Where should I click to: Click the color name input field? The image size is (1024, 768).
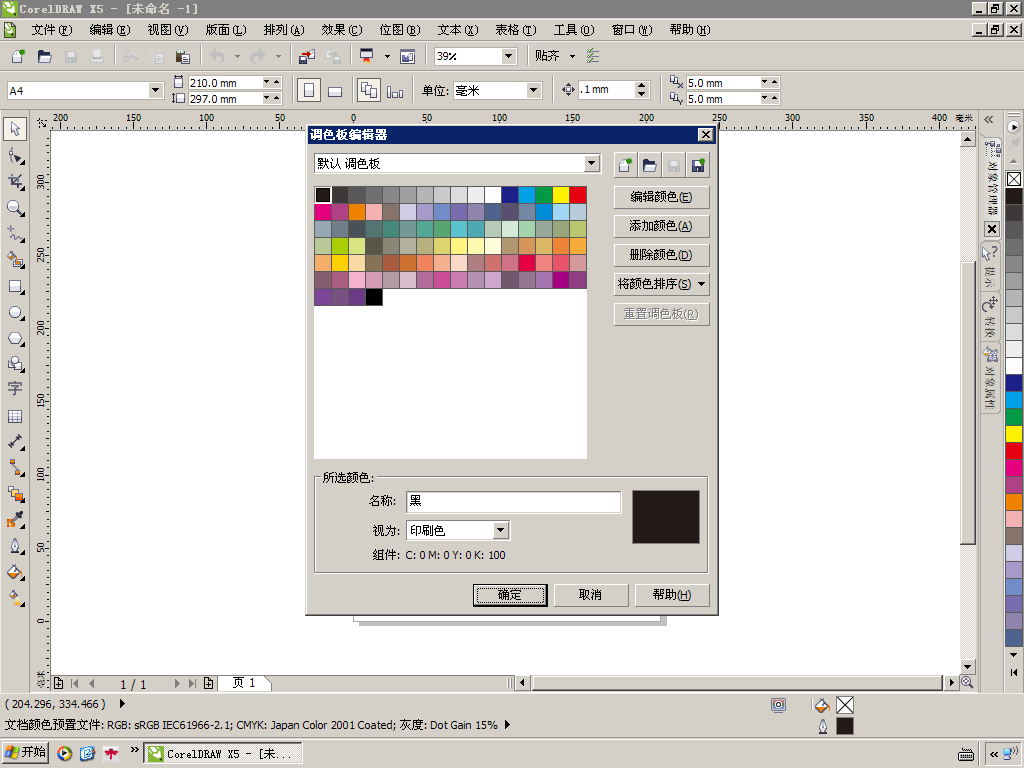pyautogui.click(x=513, y=502)
